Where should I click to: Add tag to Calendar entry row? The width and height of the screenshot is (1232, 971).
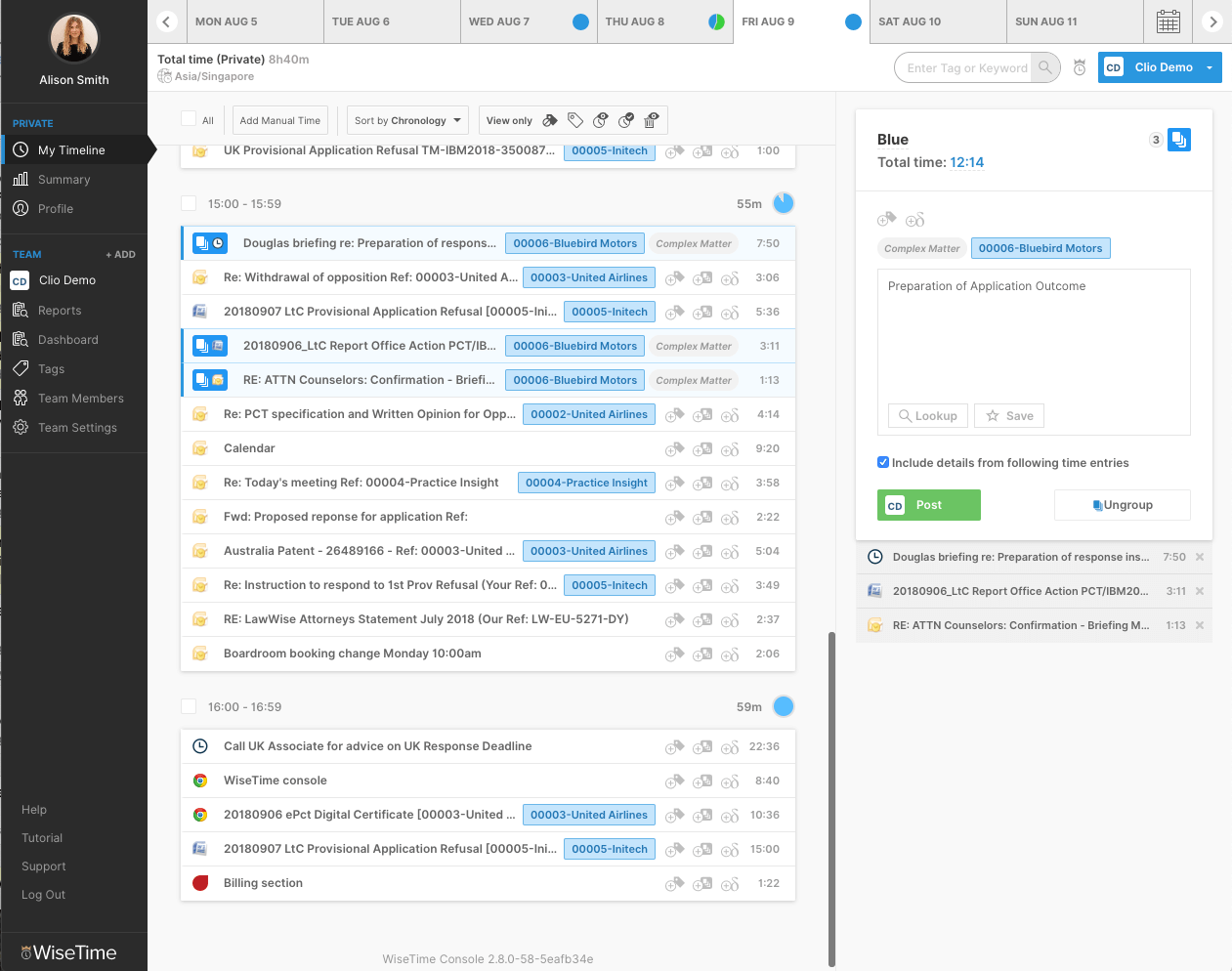tap(674, 449)
